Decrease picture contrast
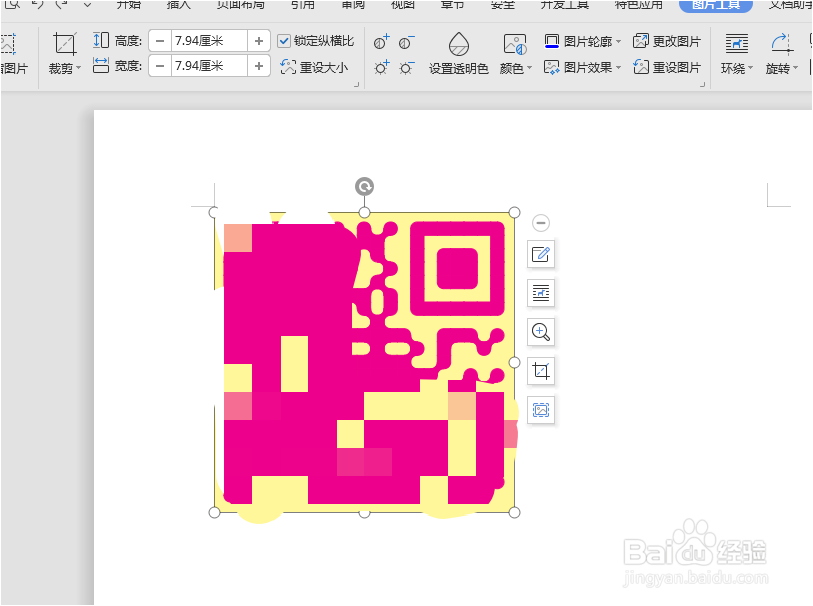 tap(406, 41)
